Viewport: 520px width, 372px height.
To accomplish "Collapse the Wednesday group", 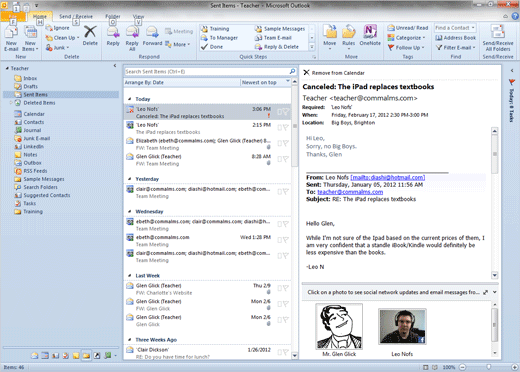I will click(x=130, y=211).
